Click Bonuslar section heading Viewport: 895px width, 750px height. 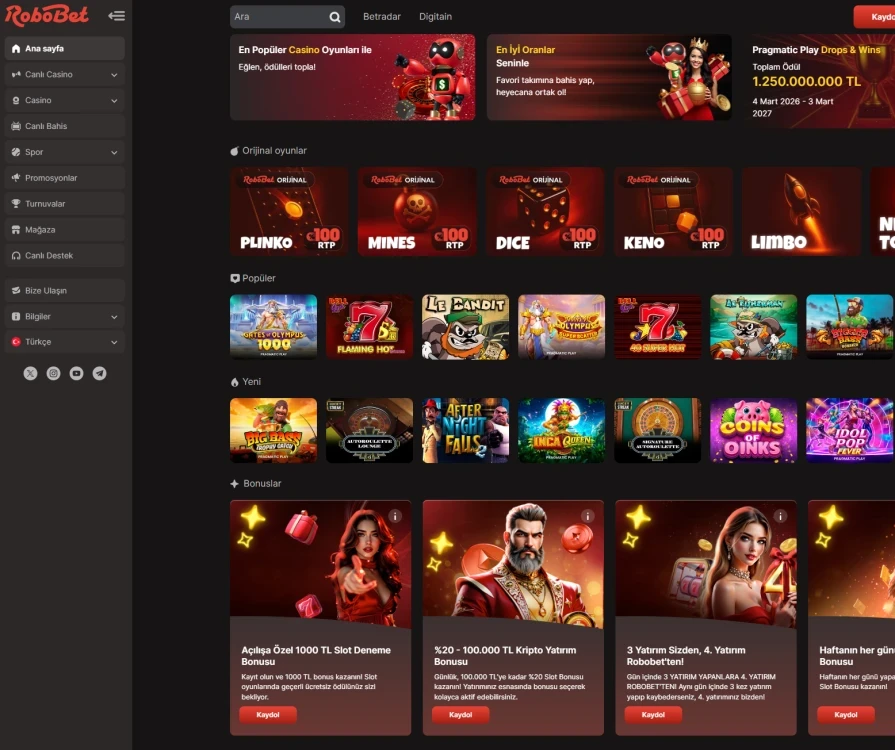pyautogui.click(x=262, y=483)
